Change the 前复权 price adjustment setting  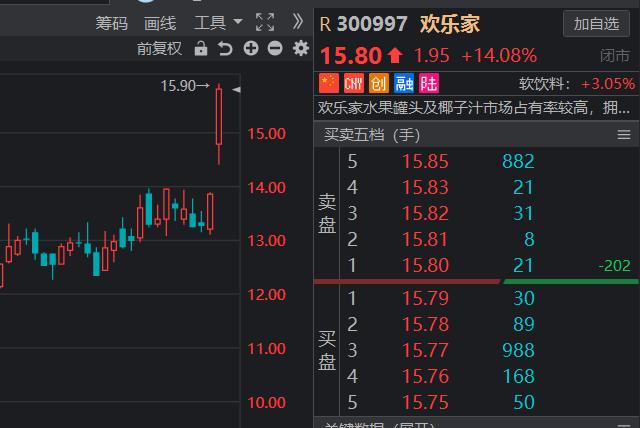point(159,49)
